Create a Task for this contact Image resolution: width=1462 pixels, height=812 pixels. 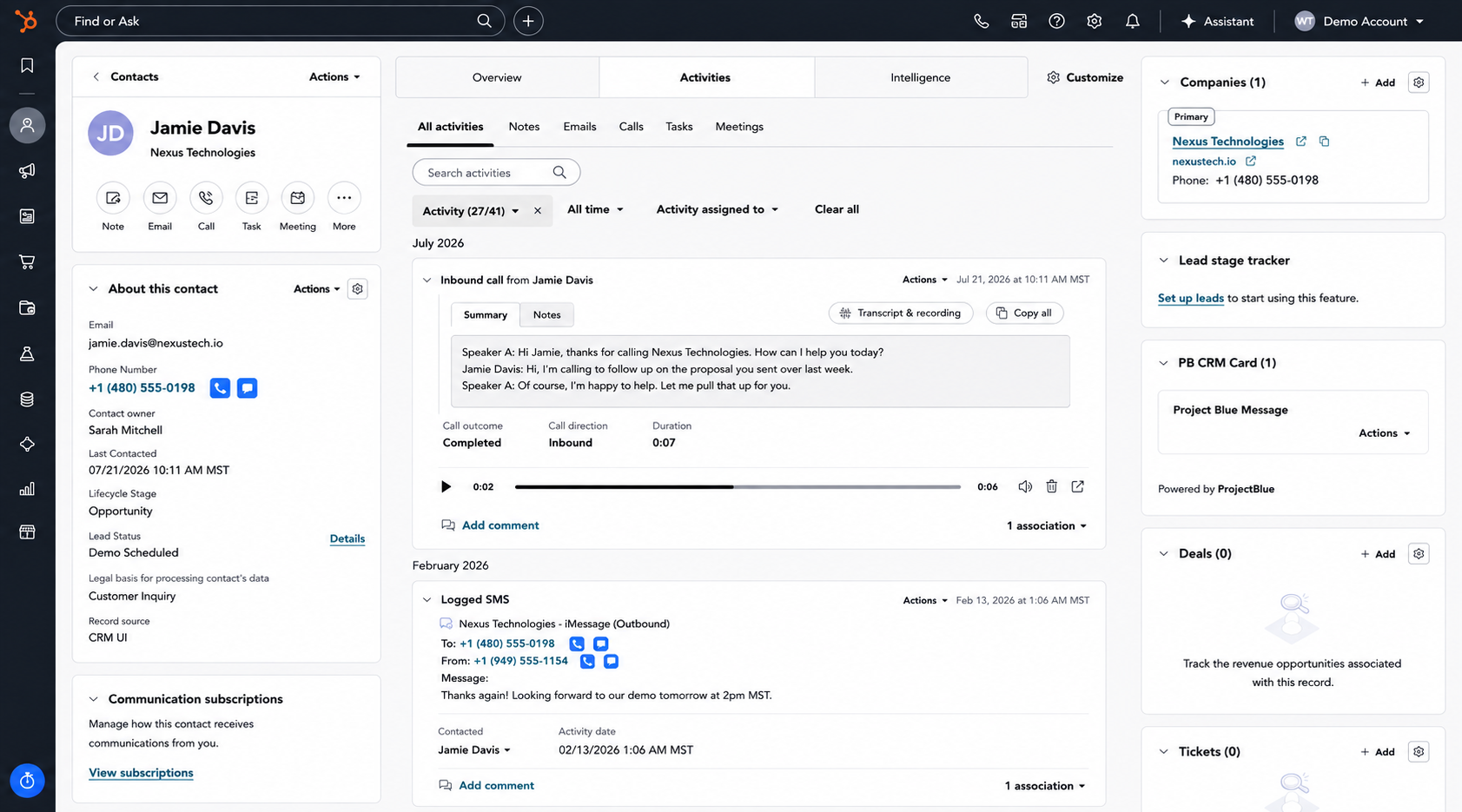click(x=252, y=198)
